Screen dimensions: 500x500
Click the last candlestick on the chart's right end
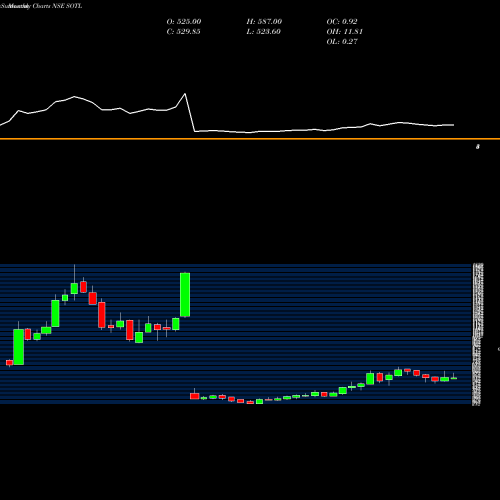point(454,378)
